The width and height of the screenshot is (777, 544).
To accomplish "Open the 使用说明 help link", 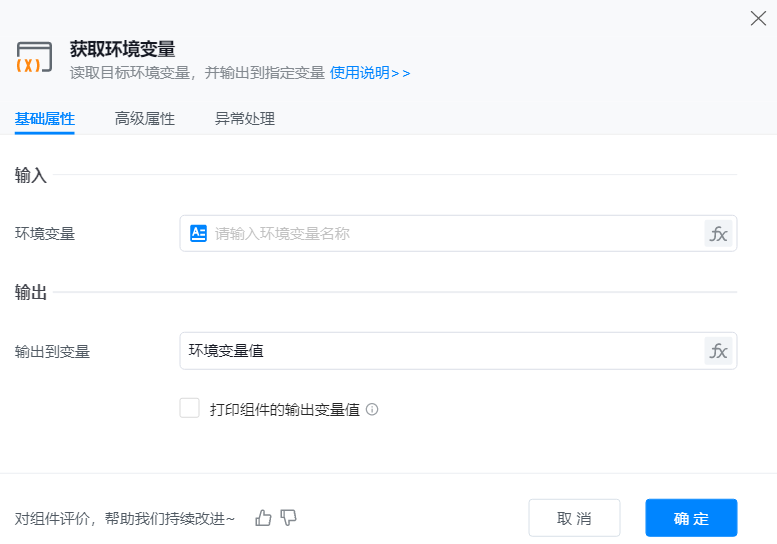I will pyautogui.click(x=370, y=73).
